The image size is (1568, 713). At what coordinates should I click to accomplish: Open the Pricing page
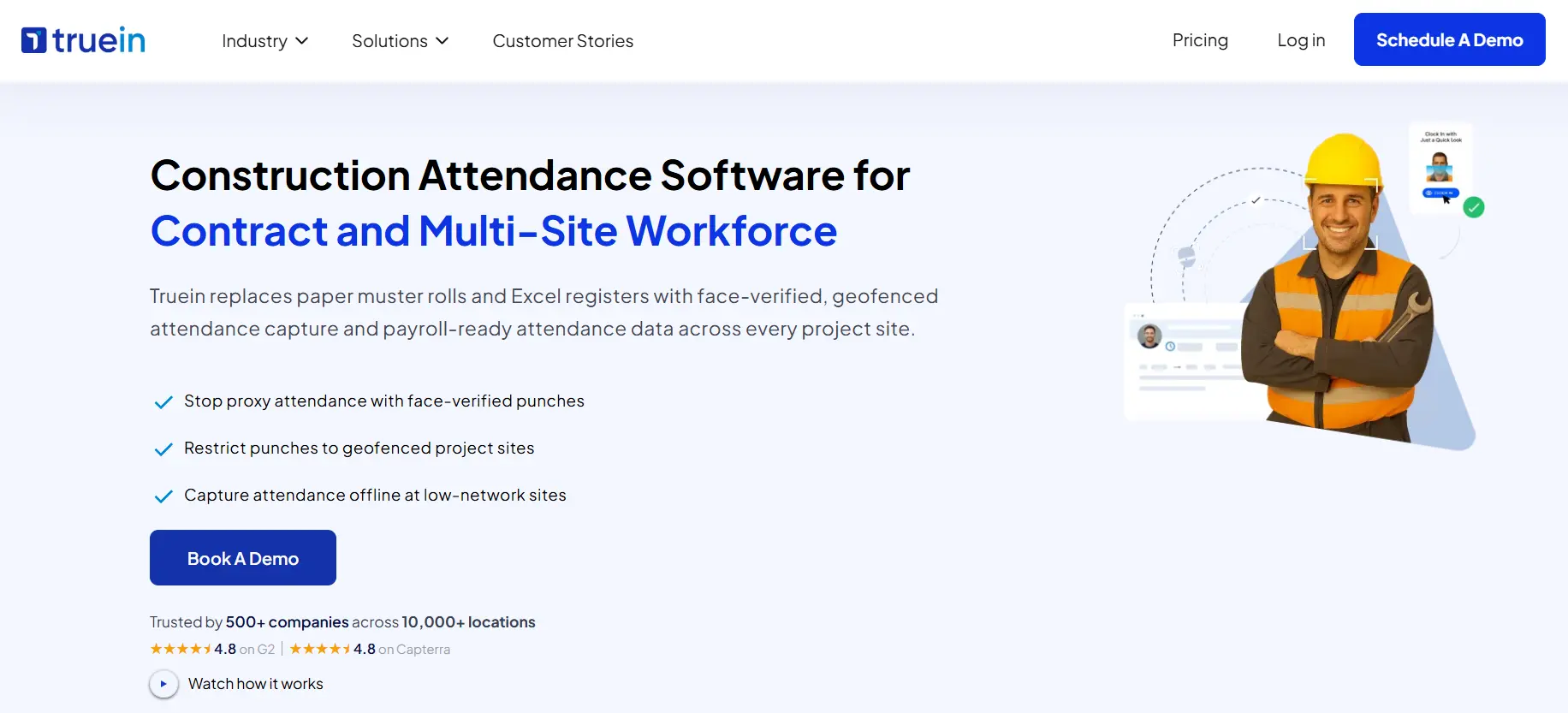pos(1200,40)
